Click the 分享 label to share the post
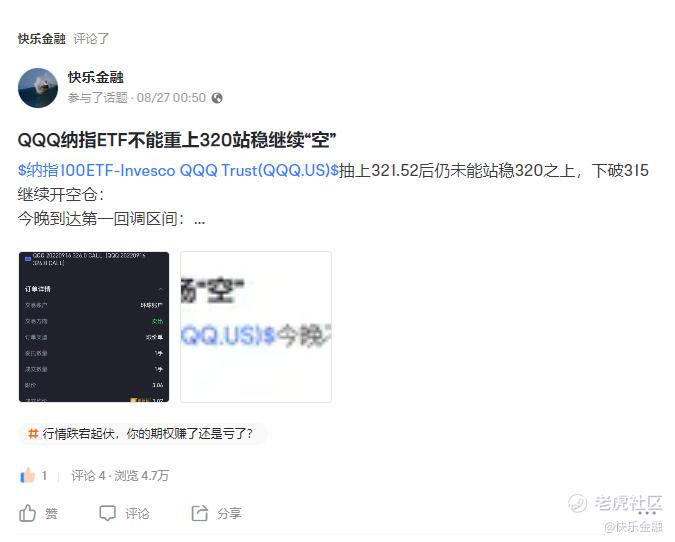 point(229,514)
